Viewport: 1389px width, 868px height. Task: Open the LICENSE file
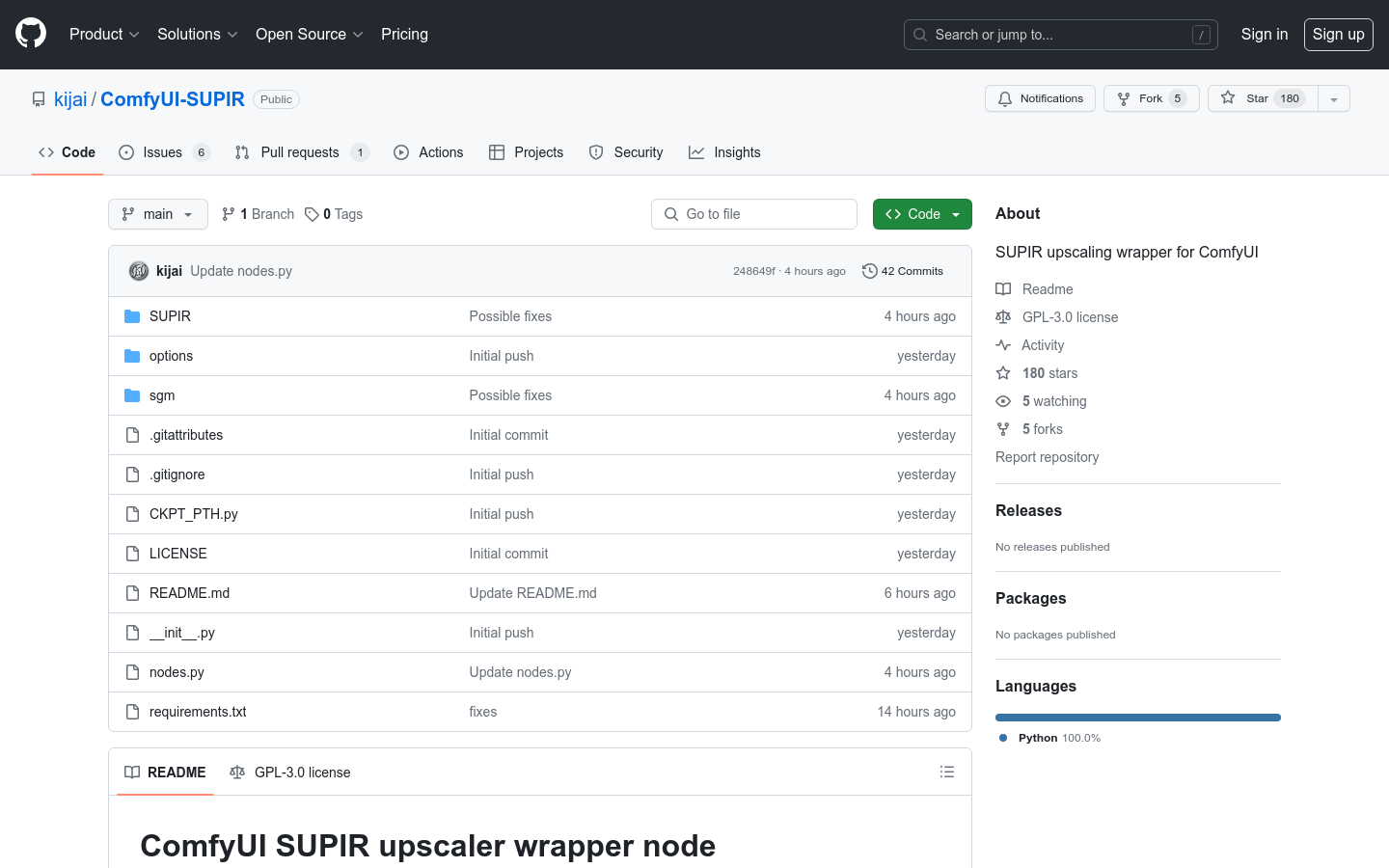tap(178, 554)
